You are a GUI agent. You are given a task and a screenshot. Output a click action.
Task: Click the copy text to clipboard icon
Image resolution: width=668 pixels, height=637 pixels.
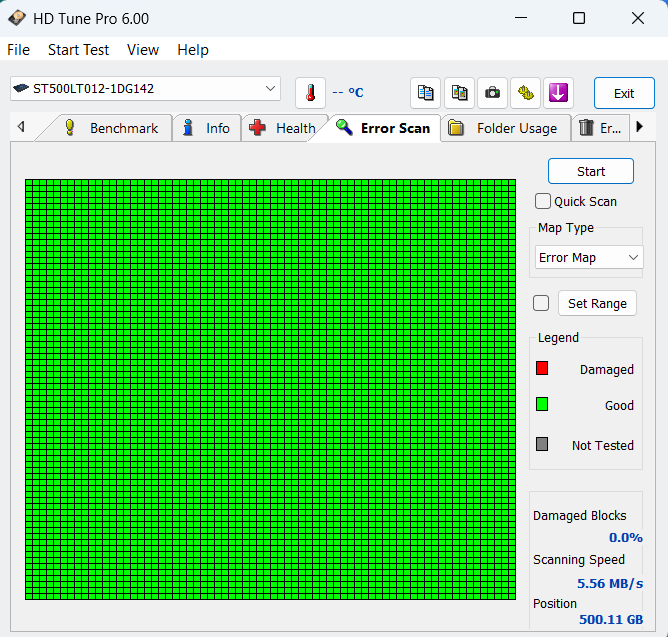point(425,92)
